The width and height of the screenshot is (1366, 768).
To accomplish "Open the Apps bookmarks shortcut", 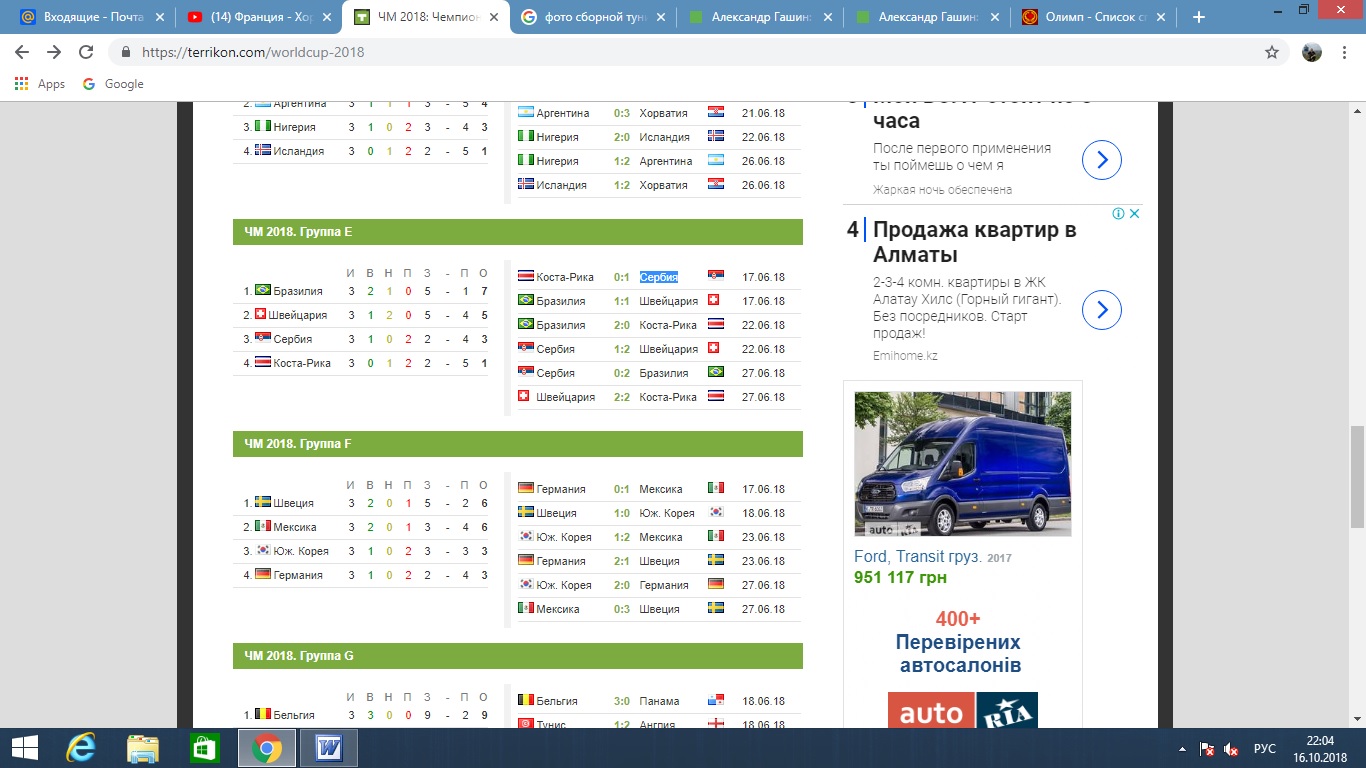I will pos(40,84).
